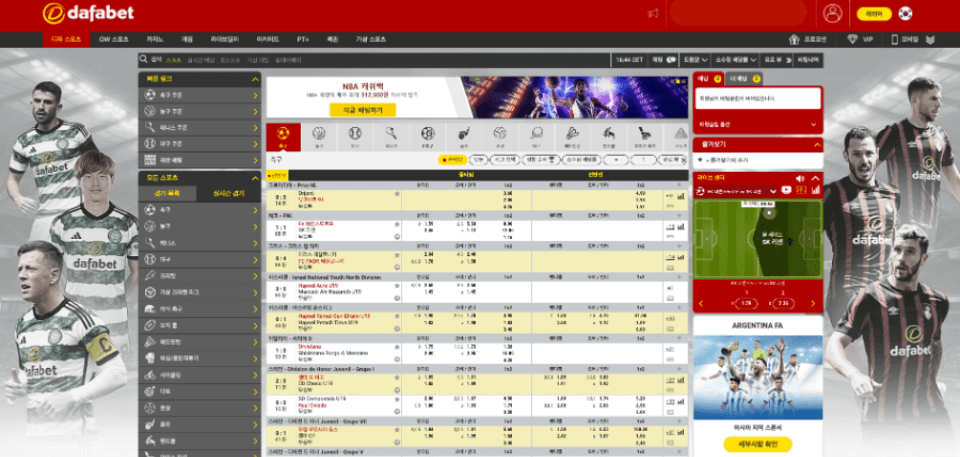This screenshot has height=457, width=960.
Task: Click the mobile phone icon in top nav
Action: [894, 39]
